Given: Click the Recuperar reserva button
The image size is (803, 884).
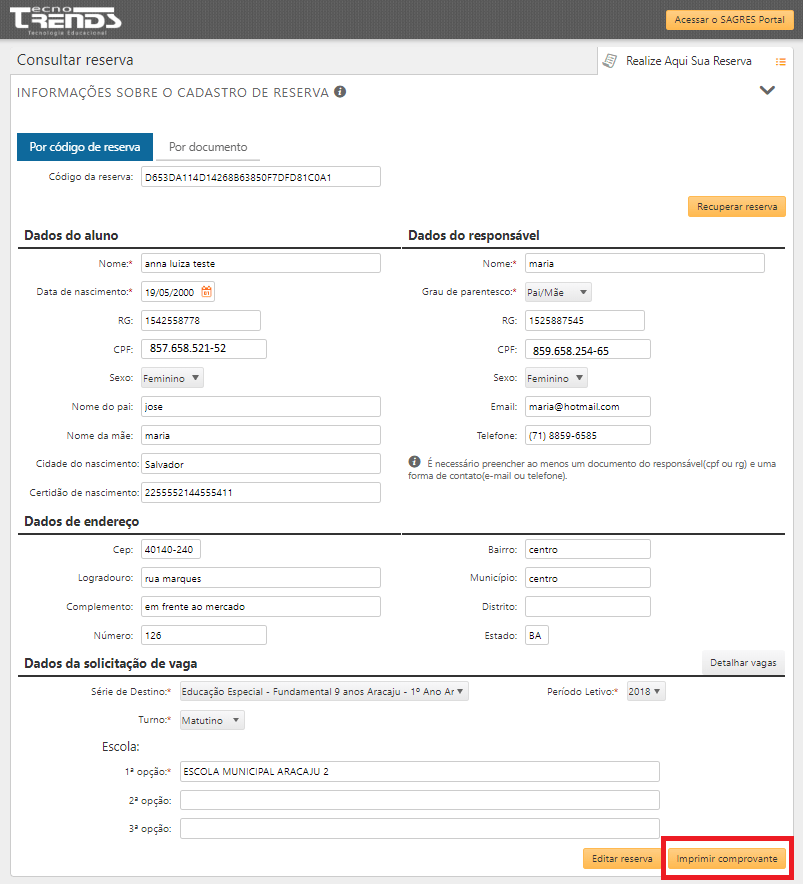Looking at the screenshot, I should [736, 206].
